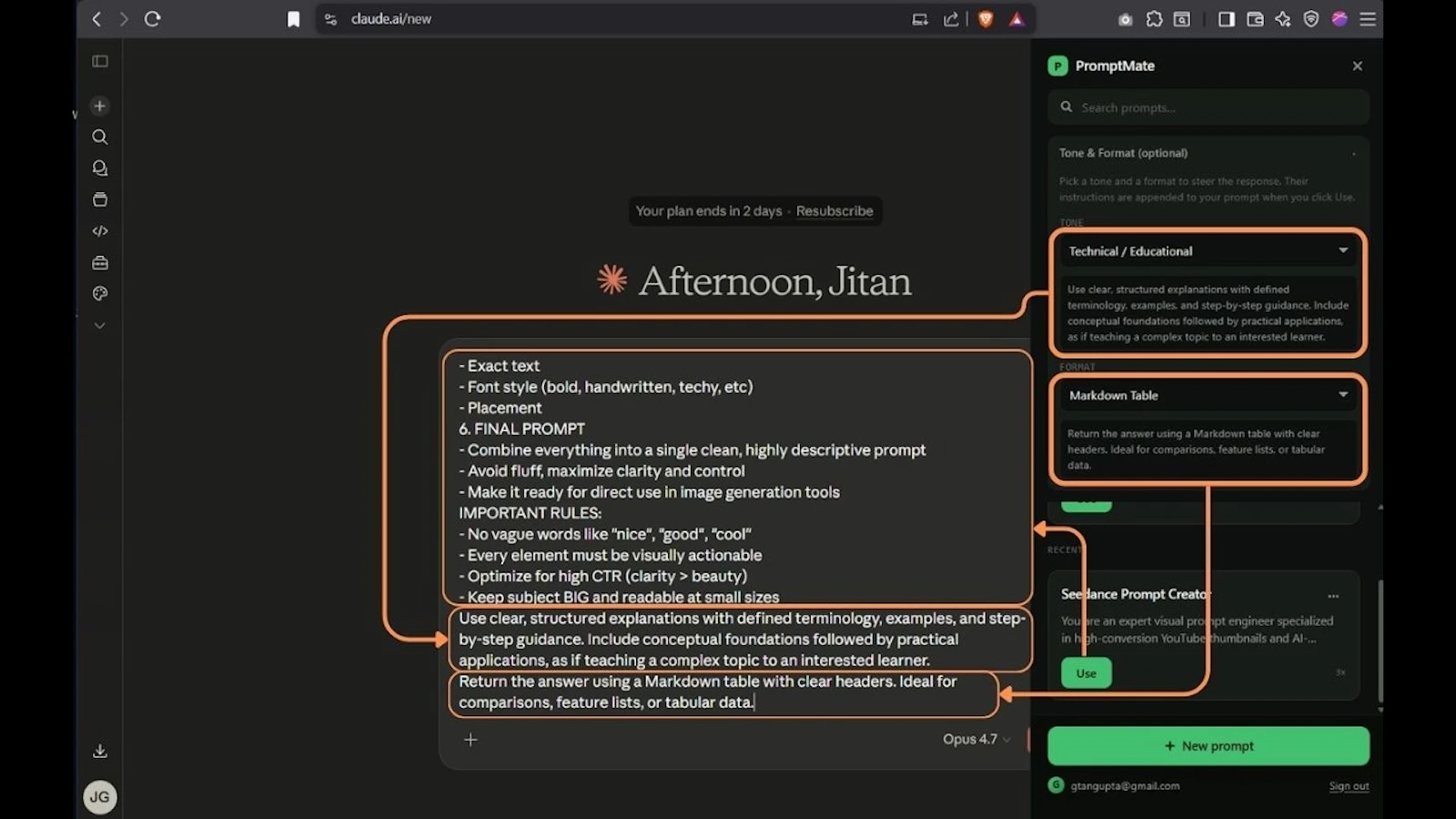1456x819 pixels.
Task: Open the browser hamburger main menu
Action: pyautogui.click(x=1368, y=19)
